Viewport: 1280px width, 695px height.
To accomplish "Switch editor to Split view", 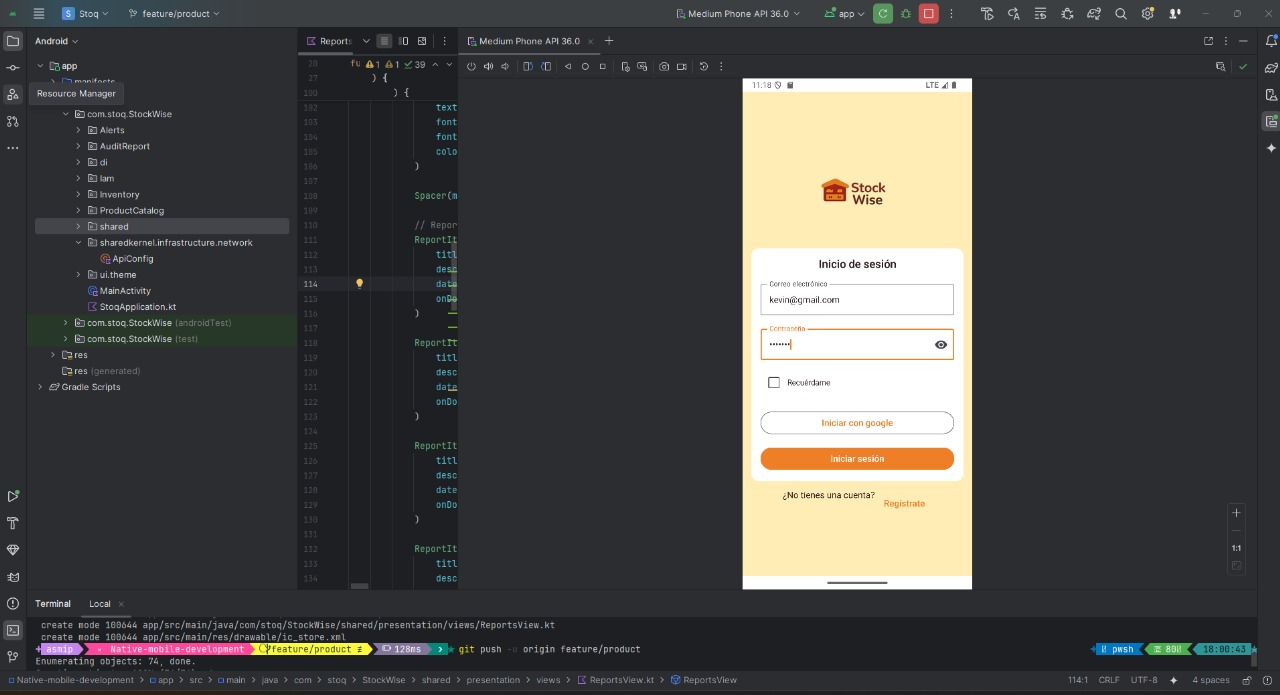I will tap(403, 41).
